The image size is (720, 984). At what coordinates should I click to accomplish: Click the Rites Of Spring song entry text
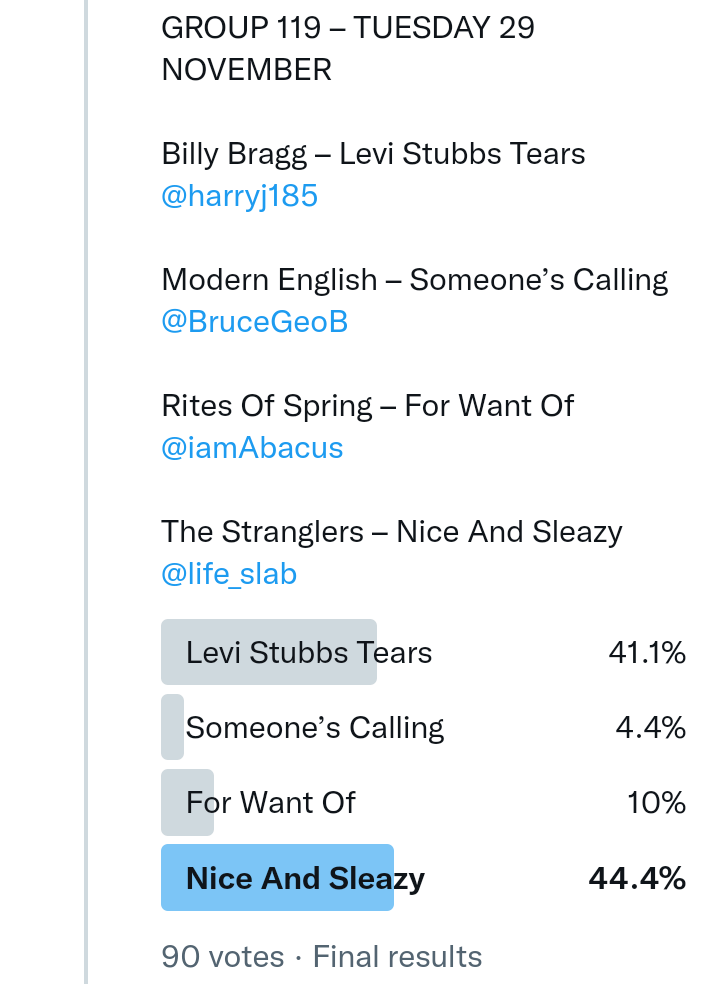[x=367, y=406]
